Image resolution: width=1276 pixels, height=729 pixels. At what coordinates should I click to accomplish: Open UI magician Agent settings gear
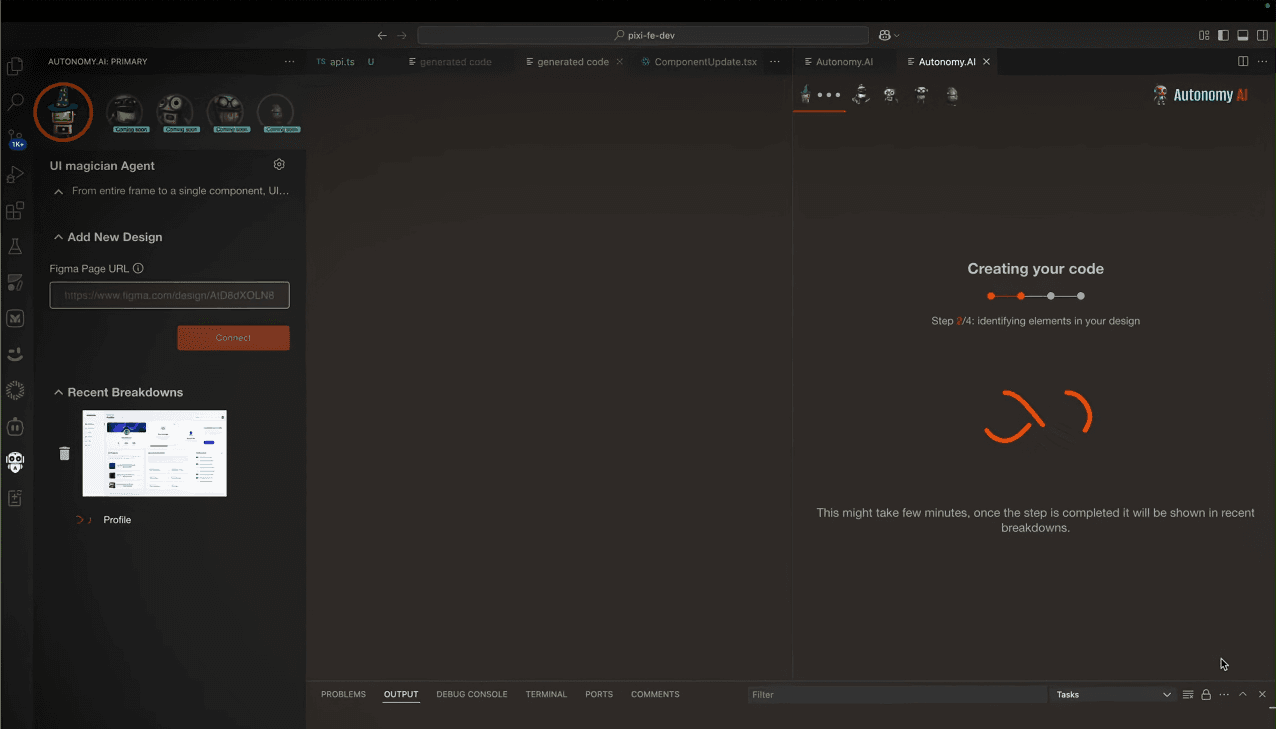279,165
